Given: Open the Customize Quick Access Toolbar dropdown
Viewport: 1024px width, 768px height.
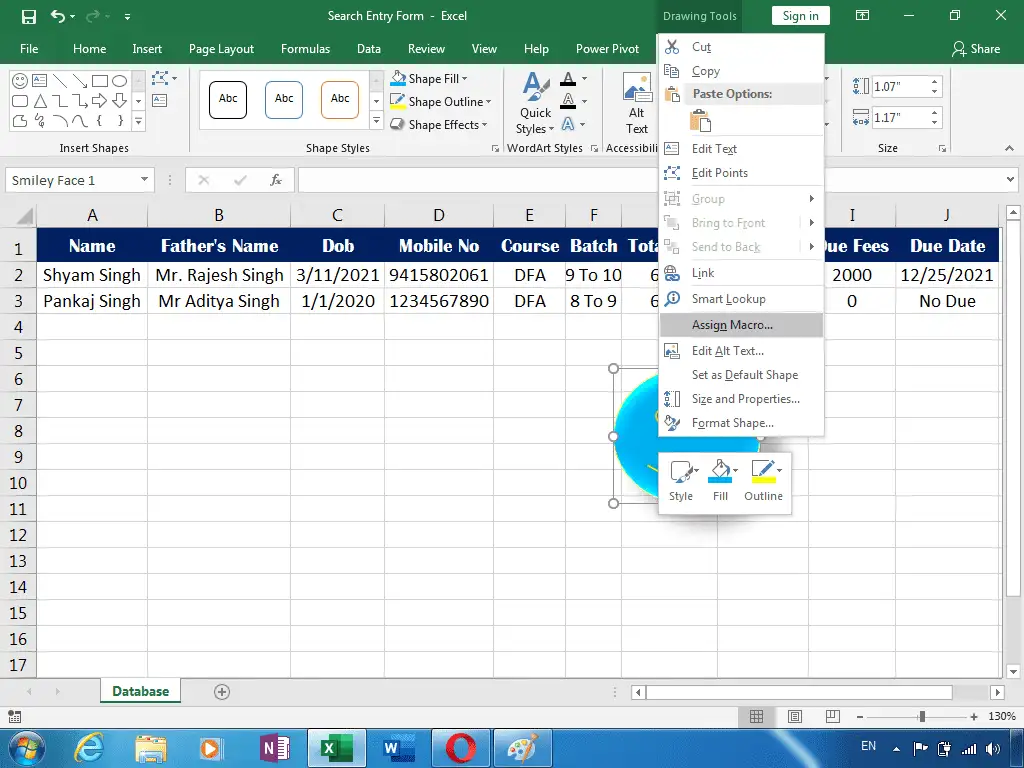Looking at the screenshot, I should [127, 16].
